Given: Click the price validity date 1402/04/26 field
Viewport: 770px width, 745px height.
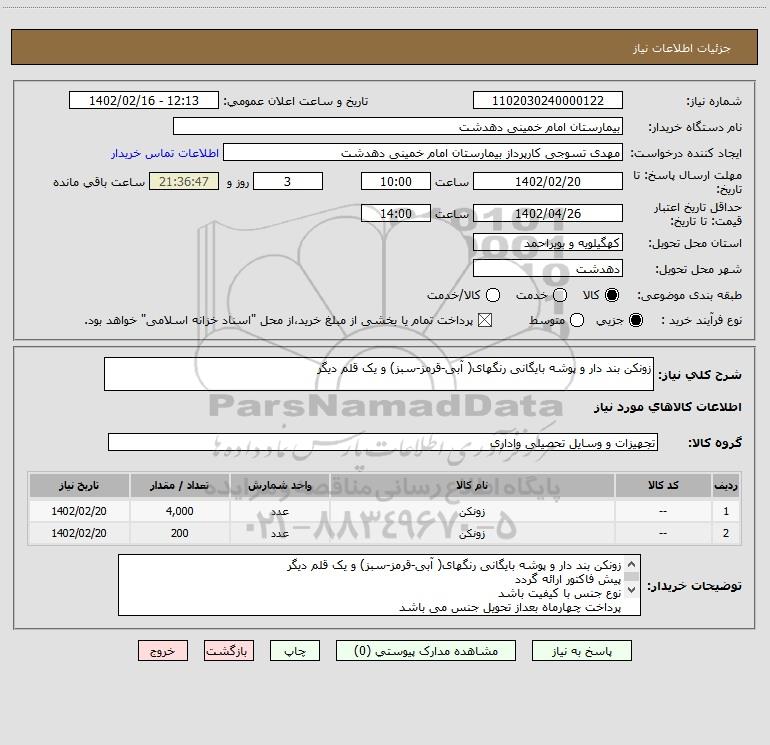Looking at the screenshot, I should tap(548, 213).
